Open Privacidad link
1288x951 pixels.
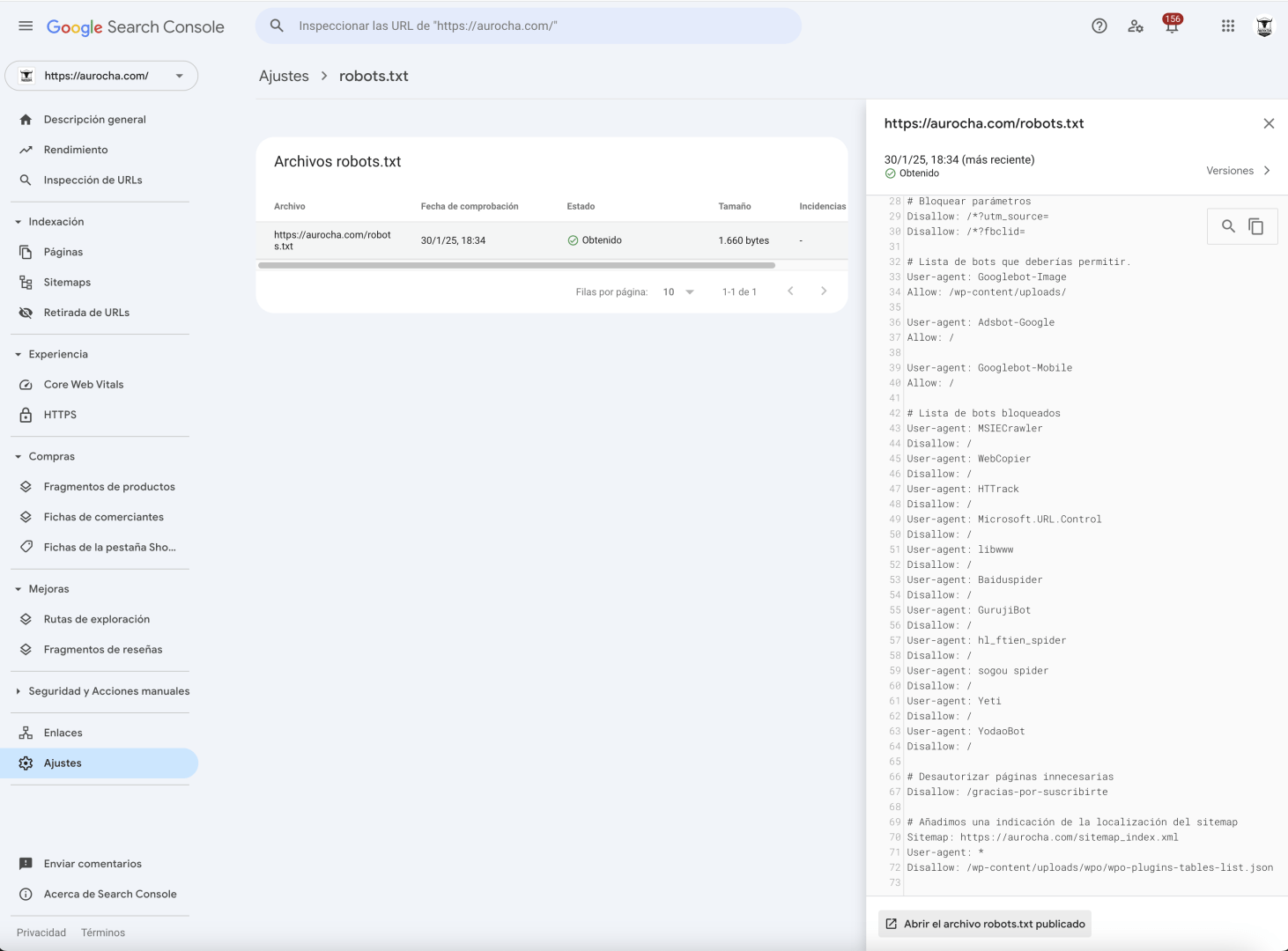(x=41, y=933)
